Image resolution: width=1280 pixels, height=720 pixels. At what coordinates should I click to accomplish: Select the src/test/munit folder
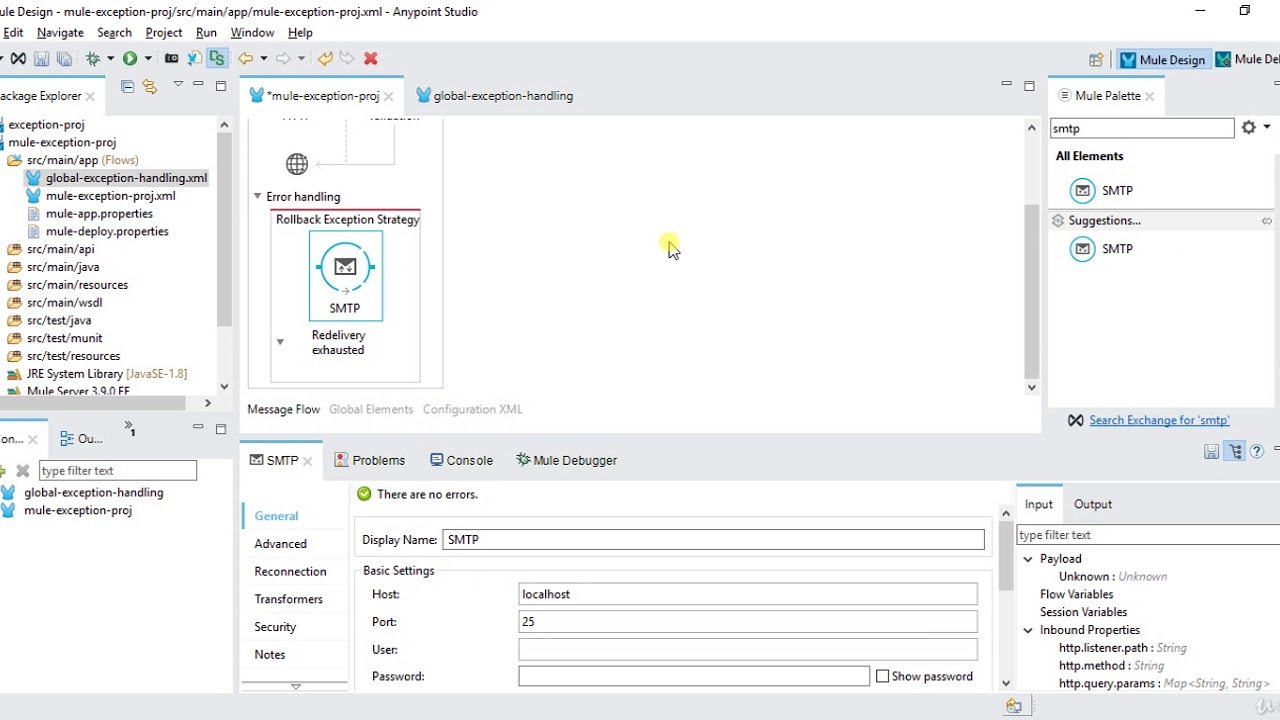tap(64, 338)
